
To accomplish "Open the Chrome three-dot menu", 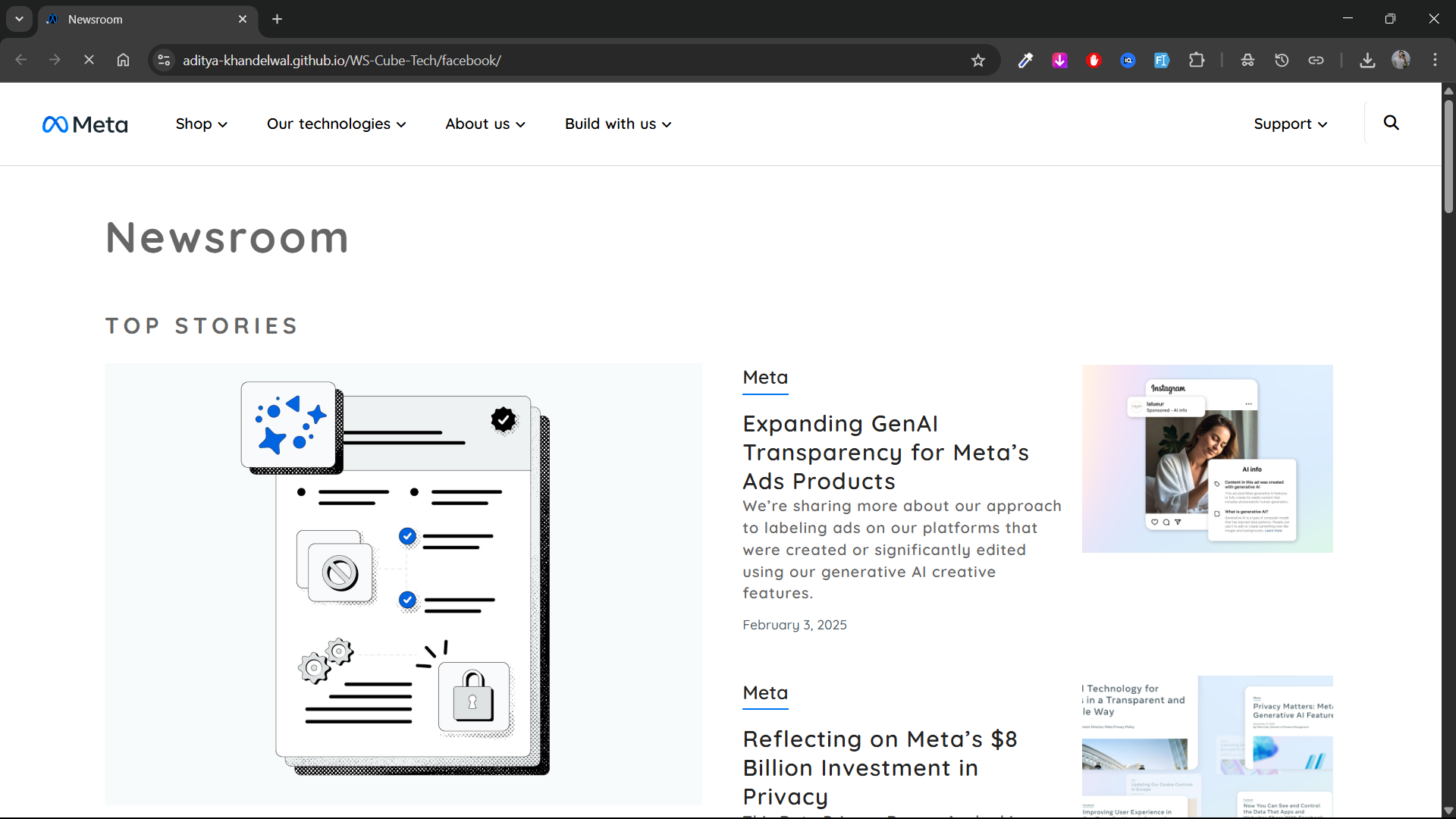I will pos(1435,61).
